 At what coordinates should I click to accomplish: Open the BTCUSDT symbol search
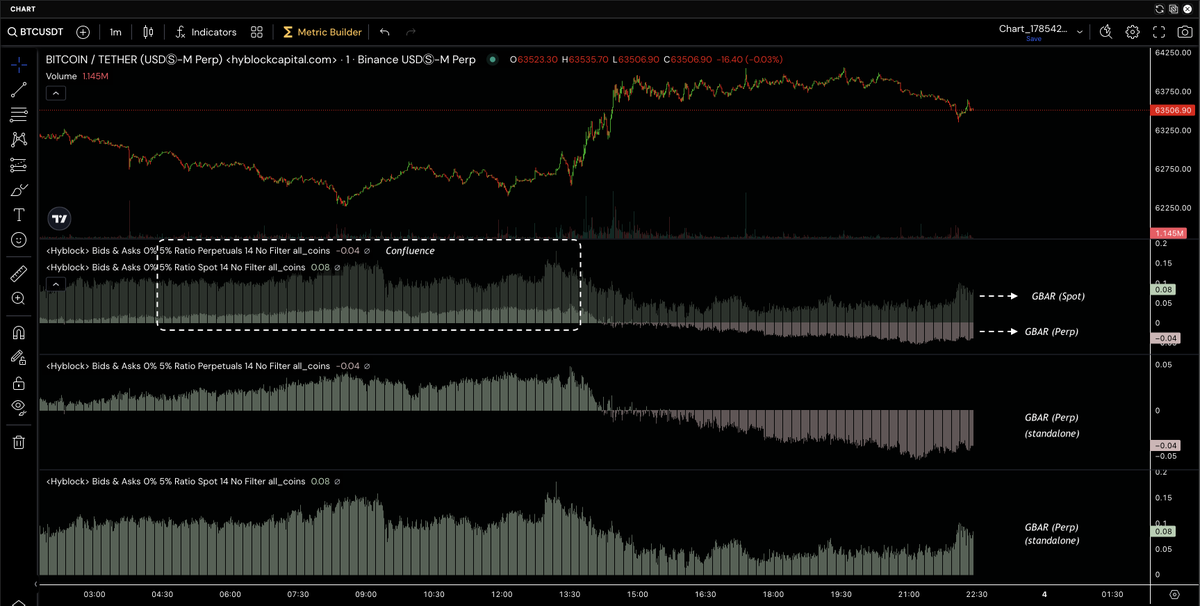pyautogui.click(x=37, y=32)
